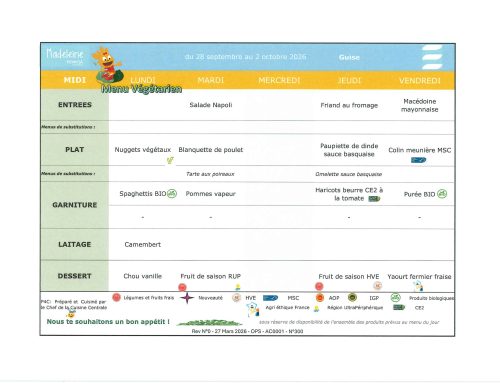
Task: Click Pommes vapeur side dish
Action: tap(211, 194)
